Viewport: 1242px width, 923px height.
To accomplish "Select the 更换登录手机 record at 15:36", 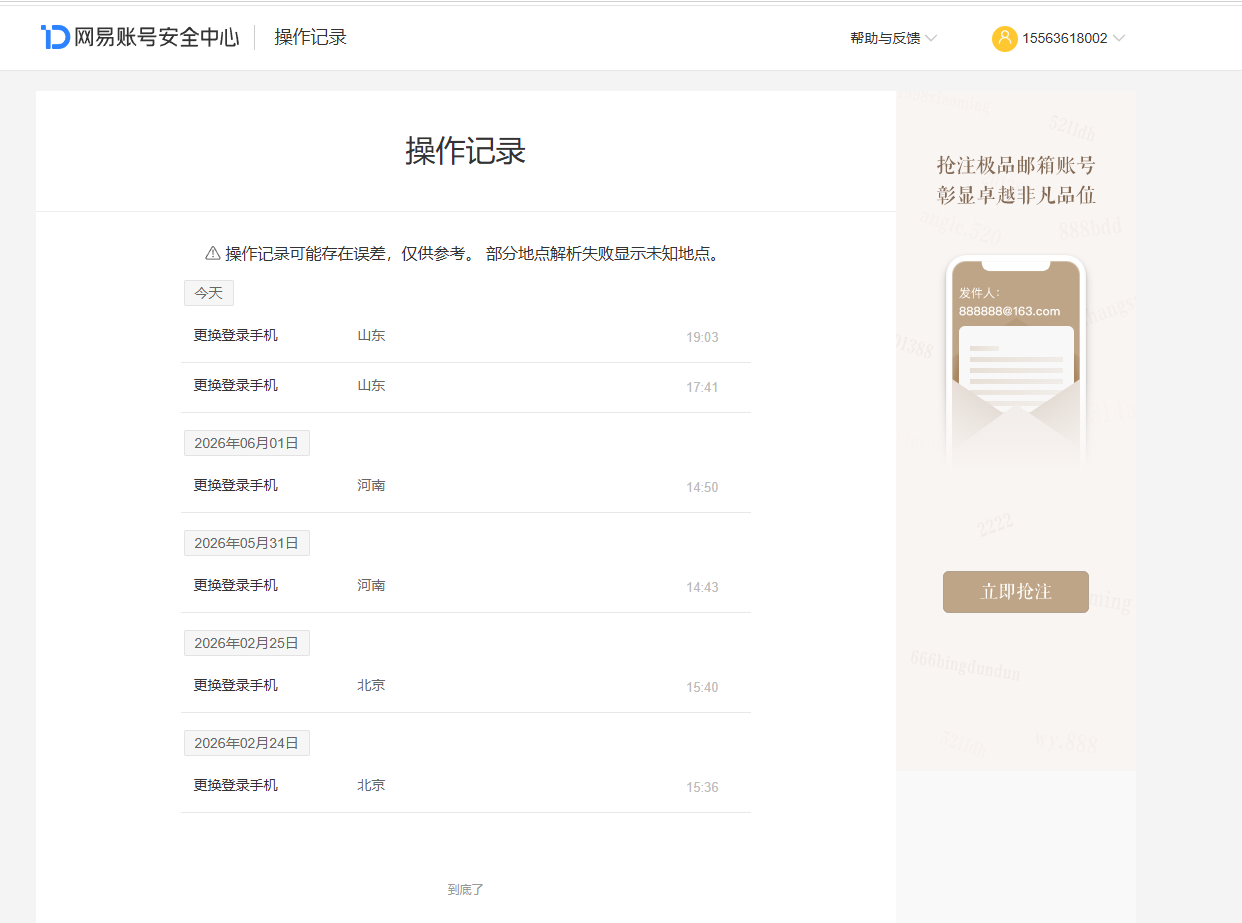I will 466,787.
